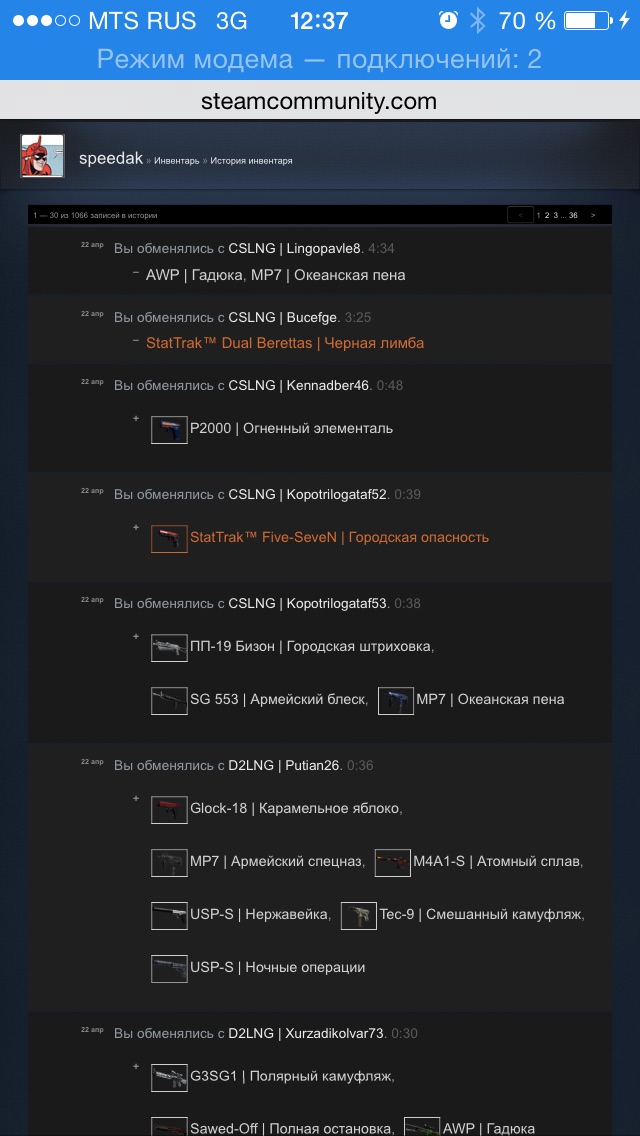Screen dimensions: 640x1136
Task: Click the Tec-9 weapon icon
Action: coord(358,915)
